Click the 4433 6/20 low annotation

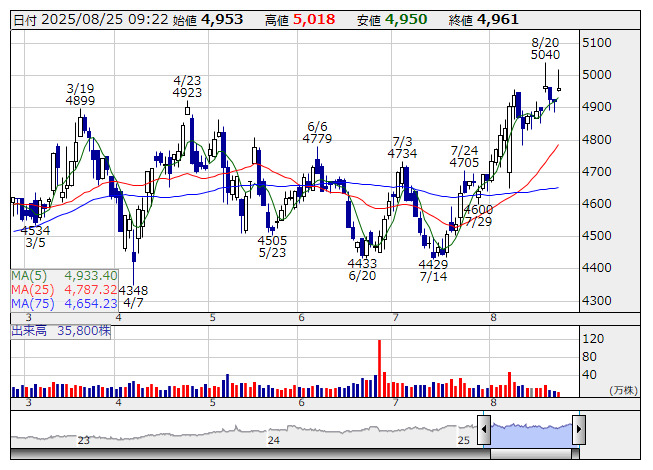point(362,269)
